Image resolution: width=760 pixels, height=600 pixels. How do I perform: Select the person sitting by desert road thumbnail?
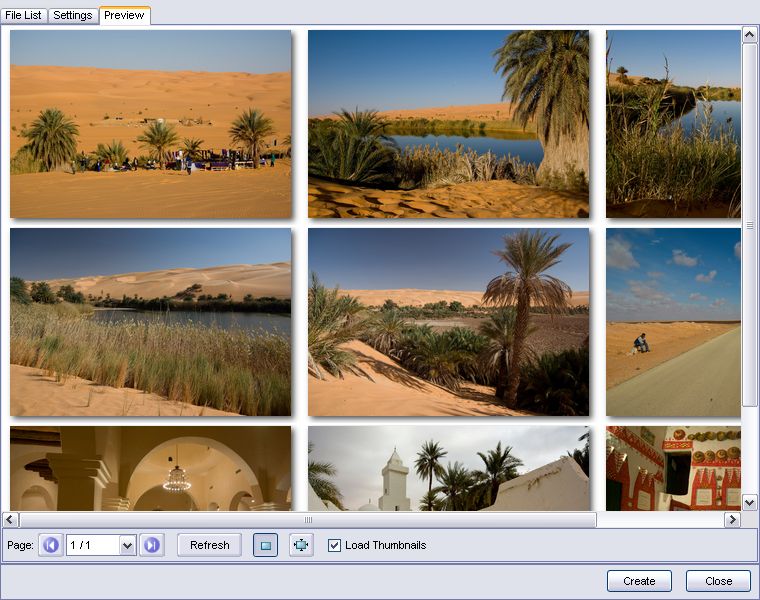673,322
